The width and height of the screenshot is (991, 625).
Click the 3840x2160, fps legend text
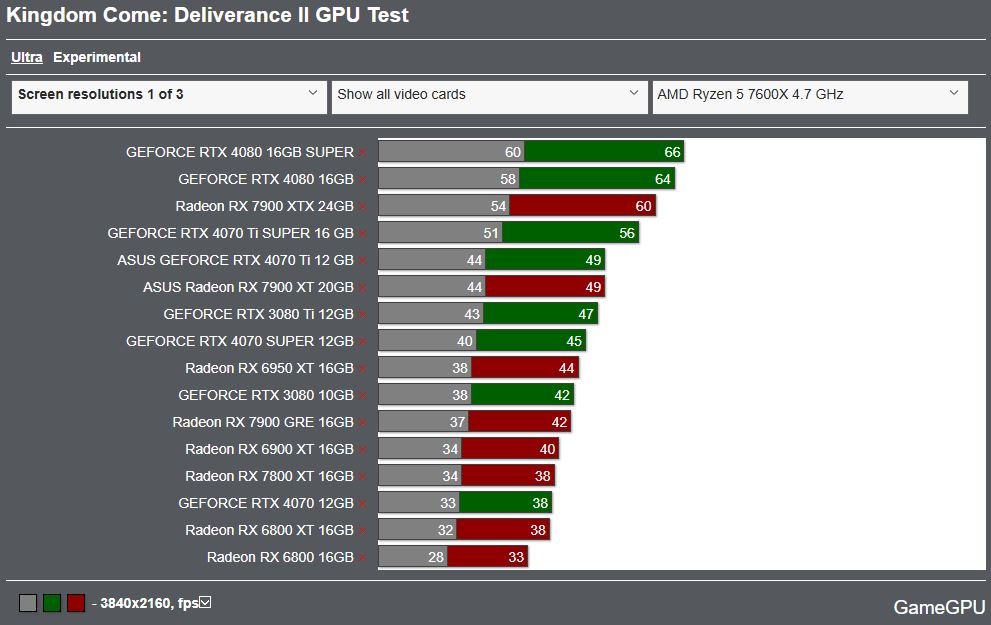click(149, 604)
